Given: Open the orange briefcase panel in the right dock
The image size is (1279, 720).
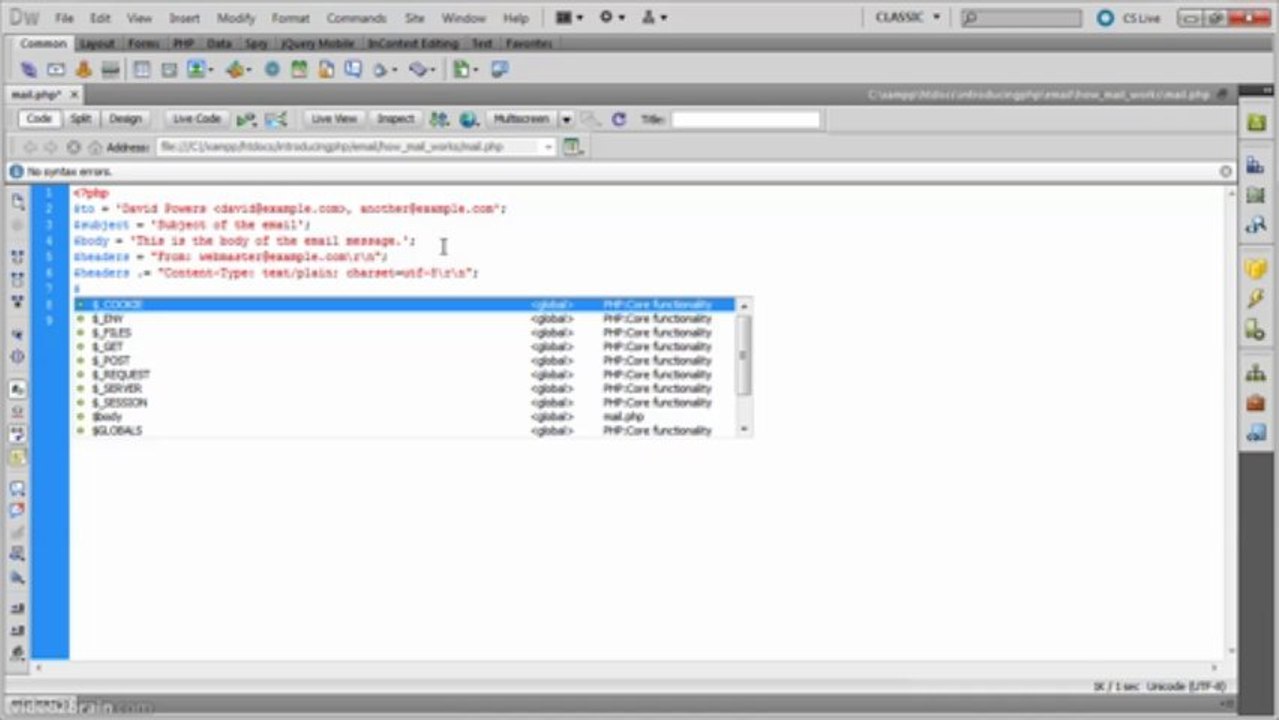Looking at the screenshot, I should pos(1255,403).
